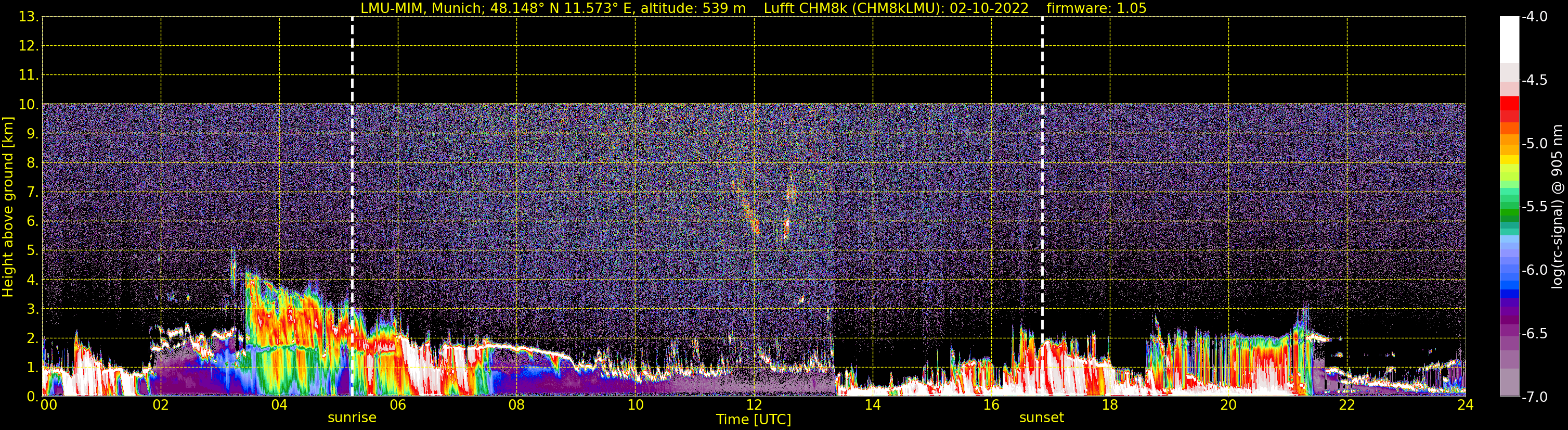This screenshot has height=430, width=1568.
Task: Click the '3.' tick on the height axis
Action: [32, 309]
